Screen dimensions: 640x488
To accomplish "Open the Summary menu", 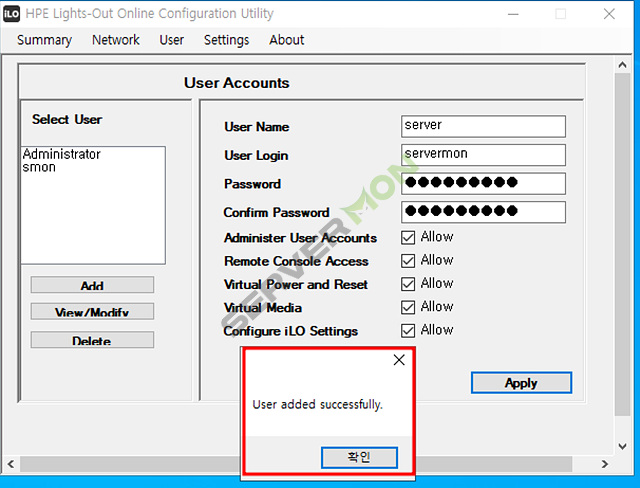I will [44, 40].
